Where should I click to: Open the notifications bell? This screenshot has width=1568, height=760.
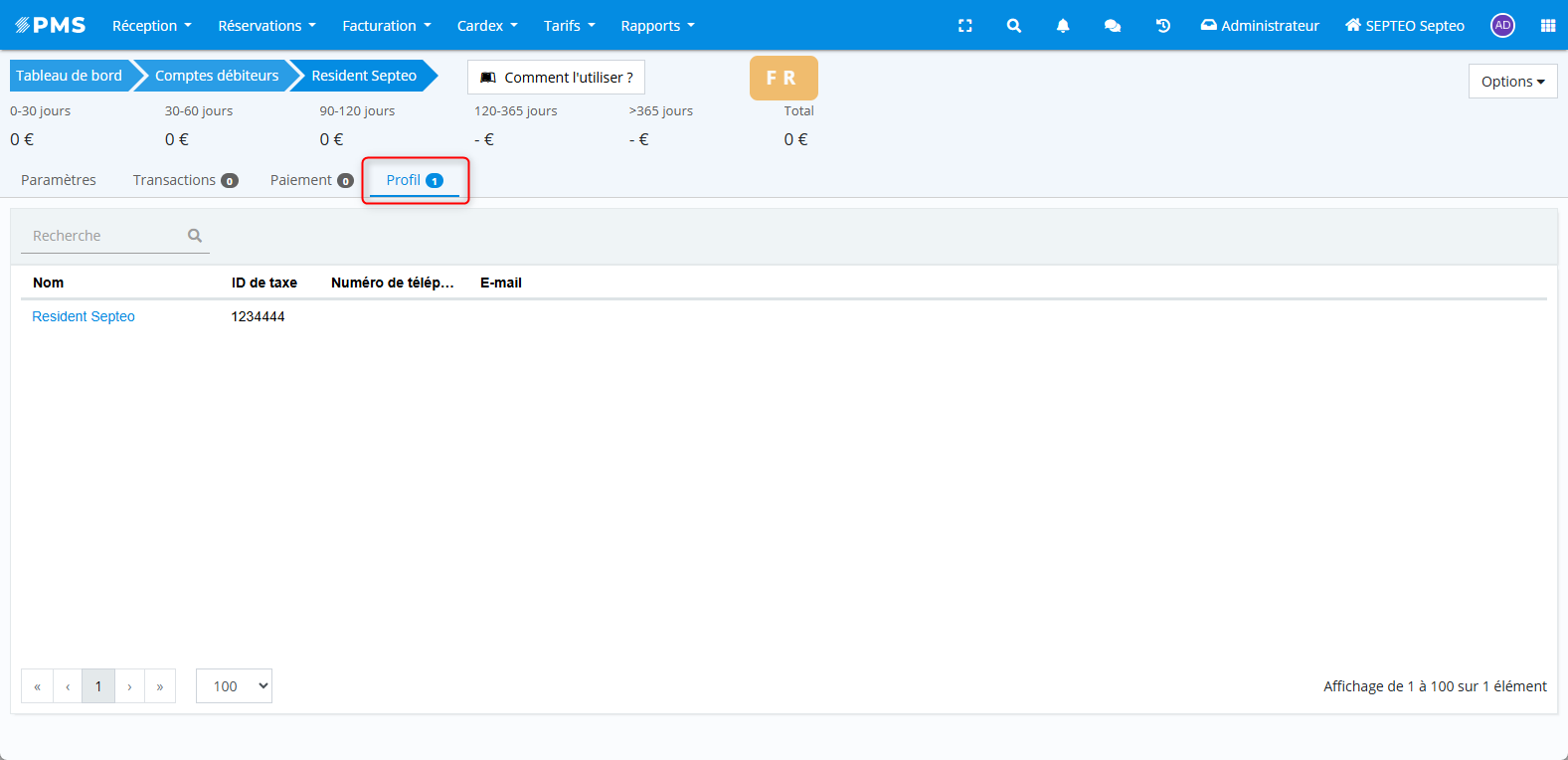pyautogui.click(x=1062, y=26)
